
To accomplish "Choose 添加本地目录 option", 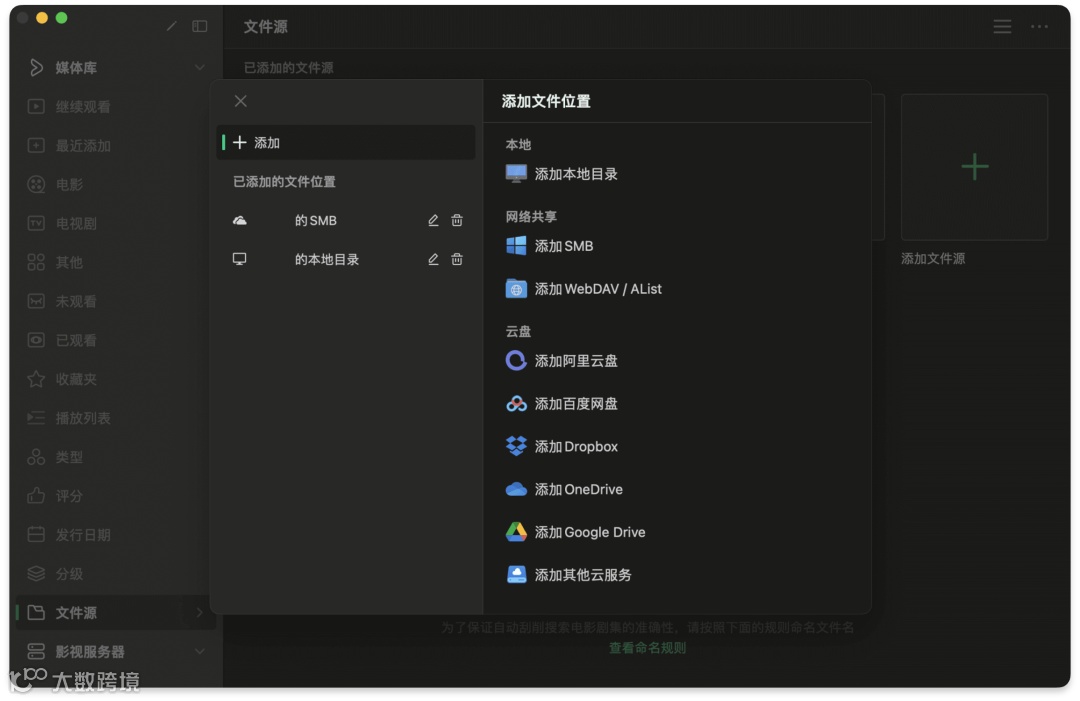I will click(x=561, y=174).
